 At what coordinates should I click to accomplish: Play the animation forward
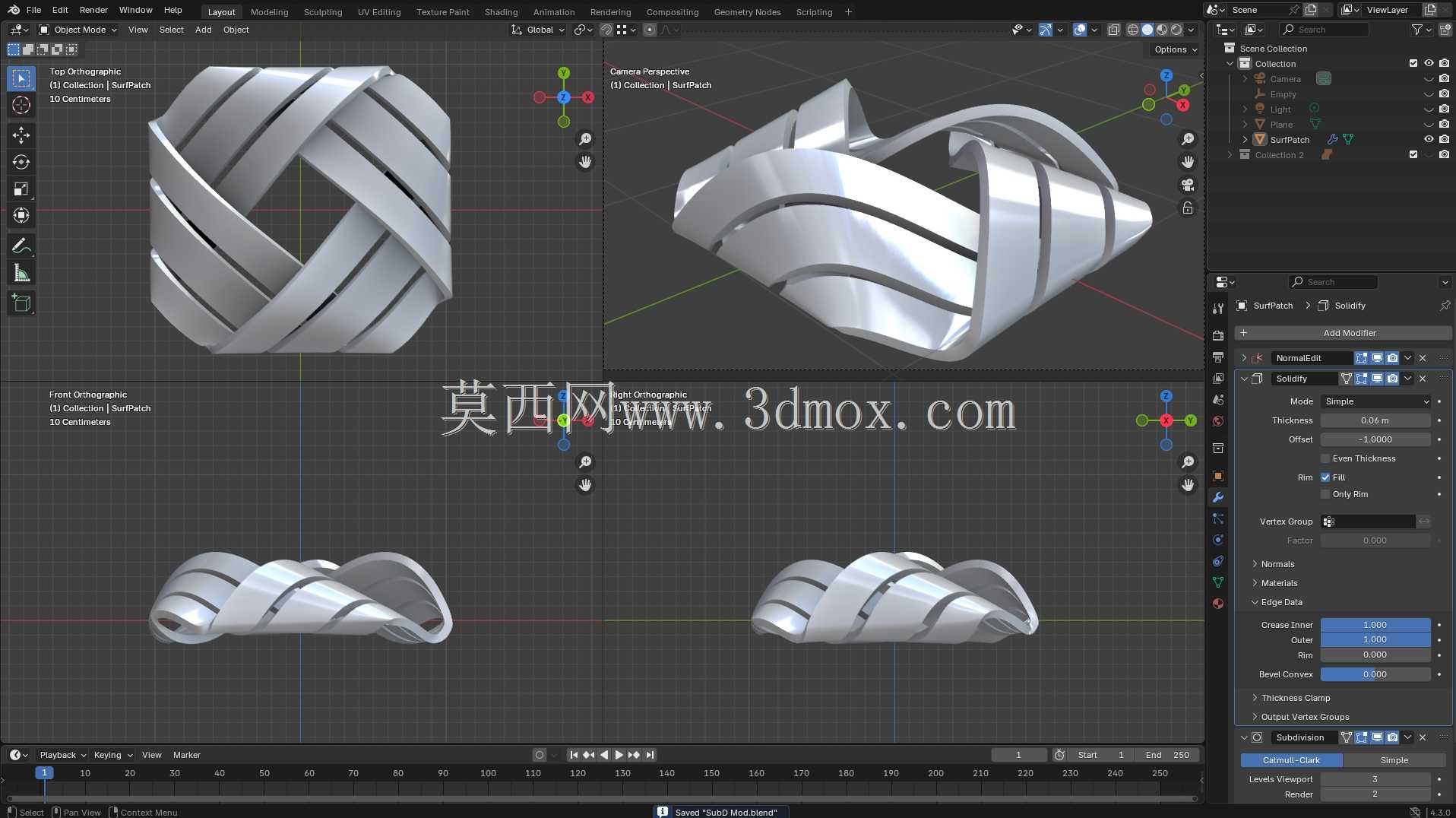click(x=619, y=755)
